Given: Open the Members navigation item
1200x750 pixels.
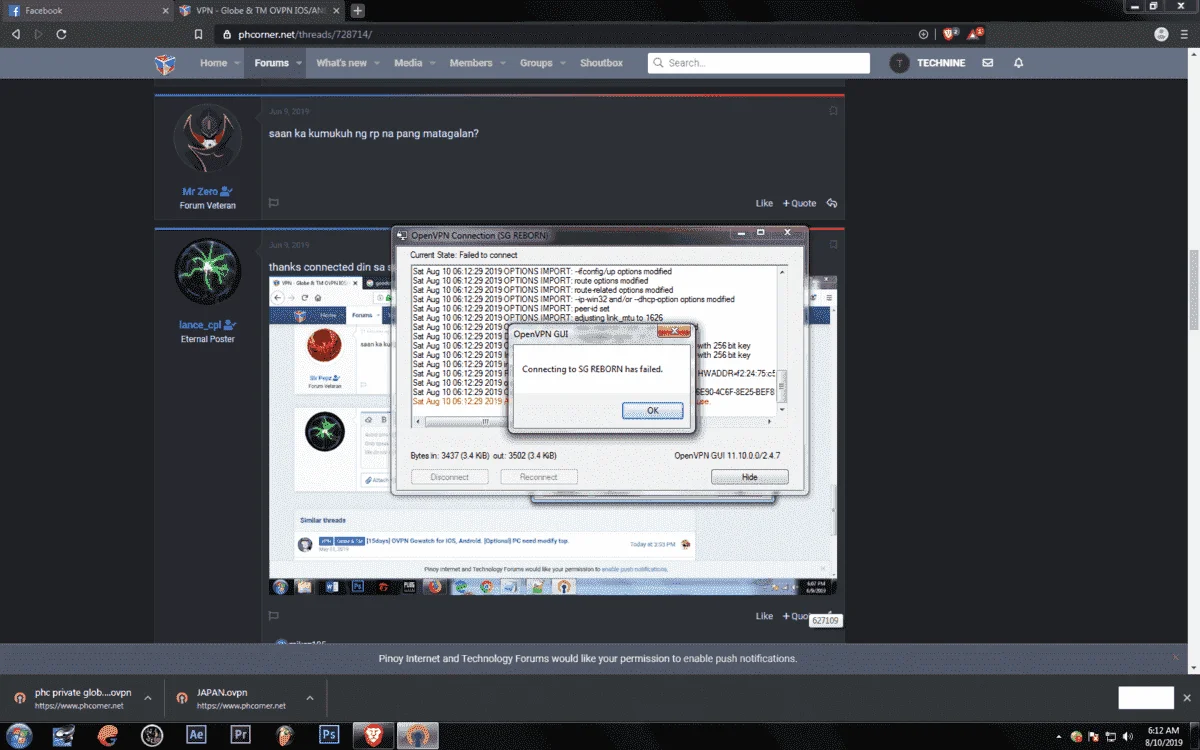Looking at the screenshot, I should 471,63.
